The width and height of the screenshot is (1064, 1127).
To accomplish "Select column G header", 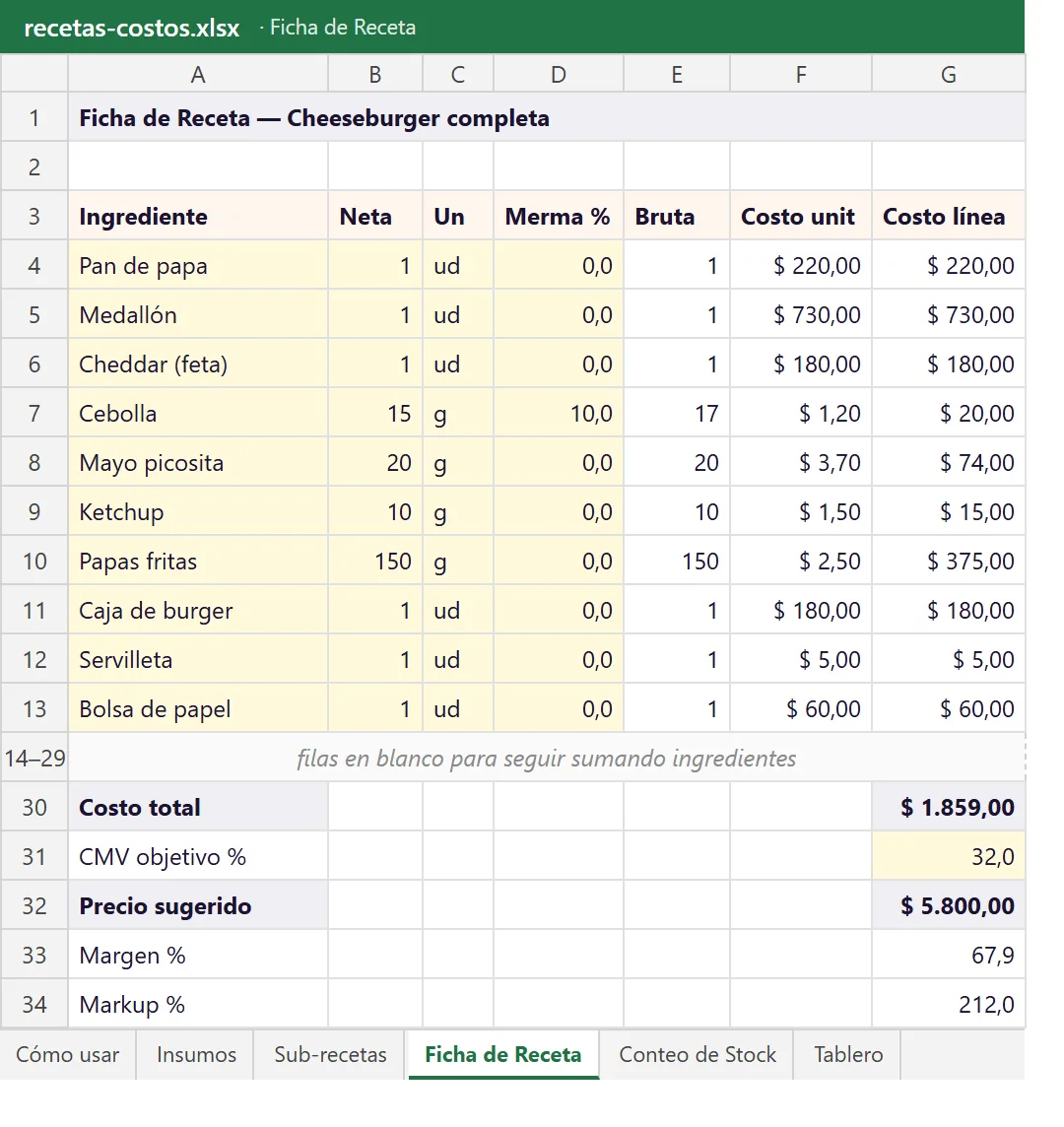I will [x=949, y=74].
